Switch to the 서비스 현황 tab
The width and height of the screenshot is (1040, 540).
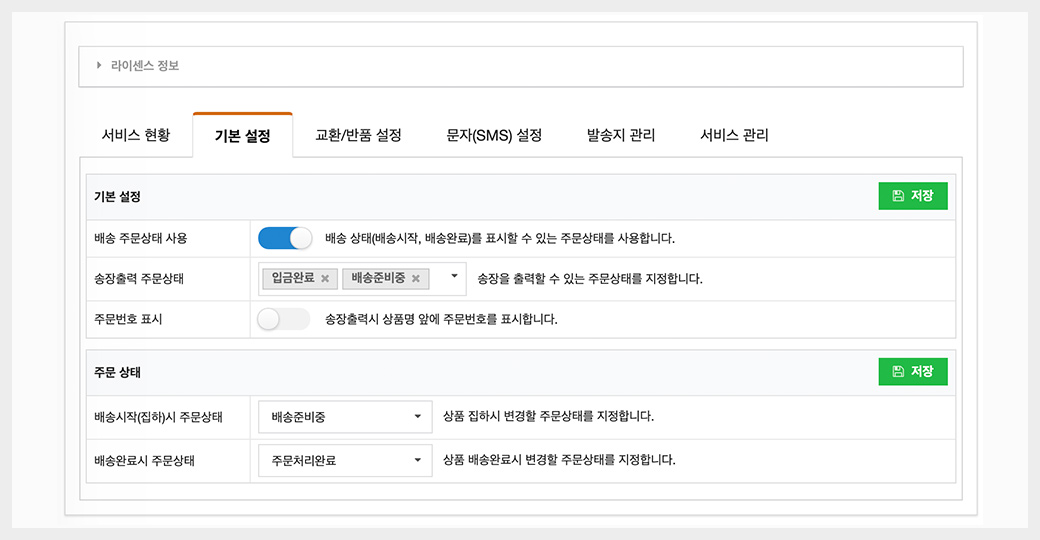click(x=135, y=135)
